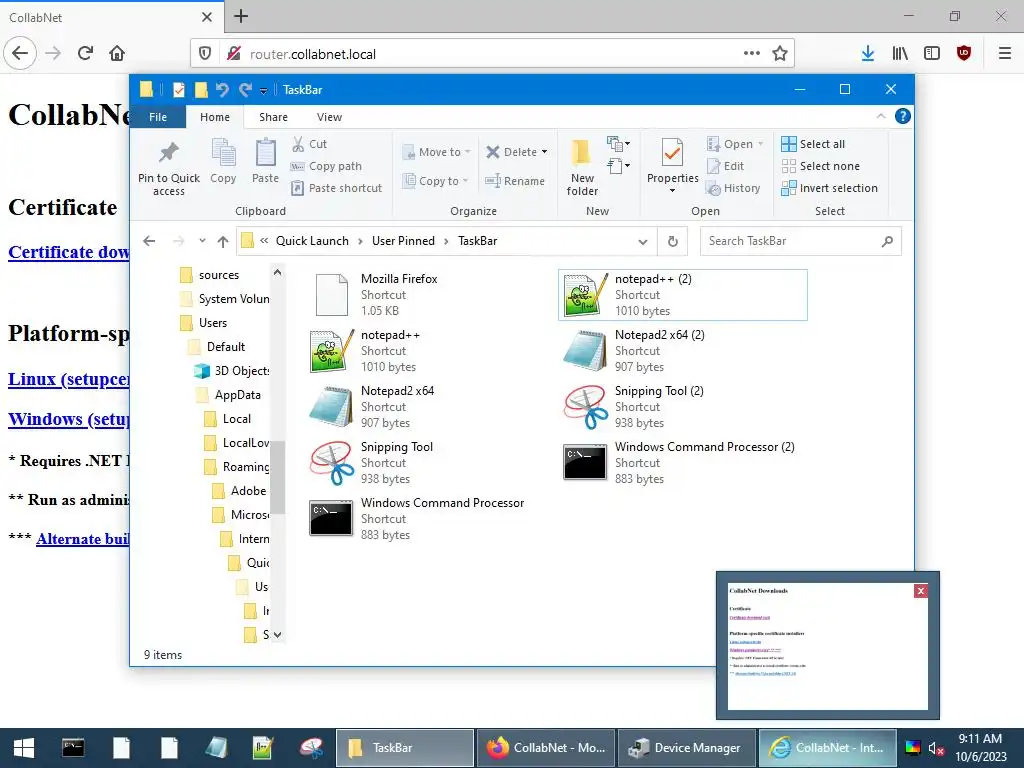The height and width of the screenshot is (768, 1024).
Task: Select AppData folder in navigation tree
Action: point(228,394)
